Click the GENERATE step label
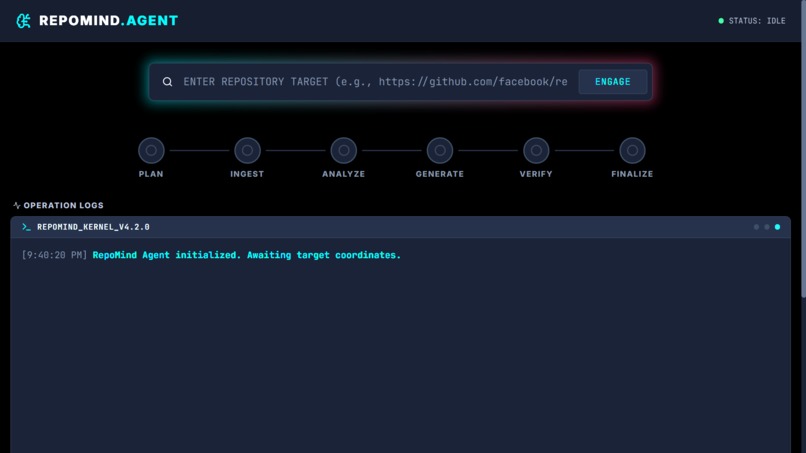Image resolution: width=806 pixels, height=453 pixels. (440, 174)
